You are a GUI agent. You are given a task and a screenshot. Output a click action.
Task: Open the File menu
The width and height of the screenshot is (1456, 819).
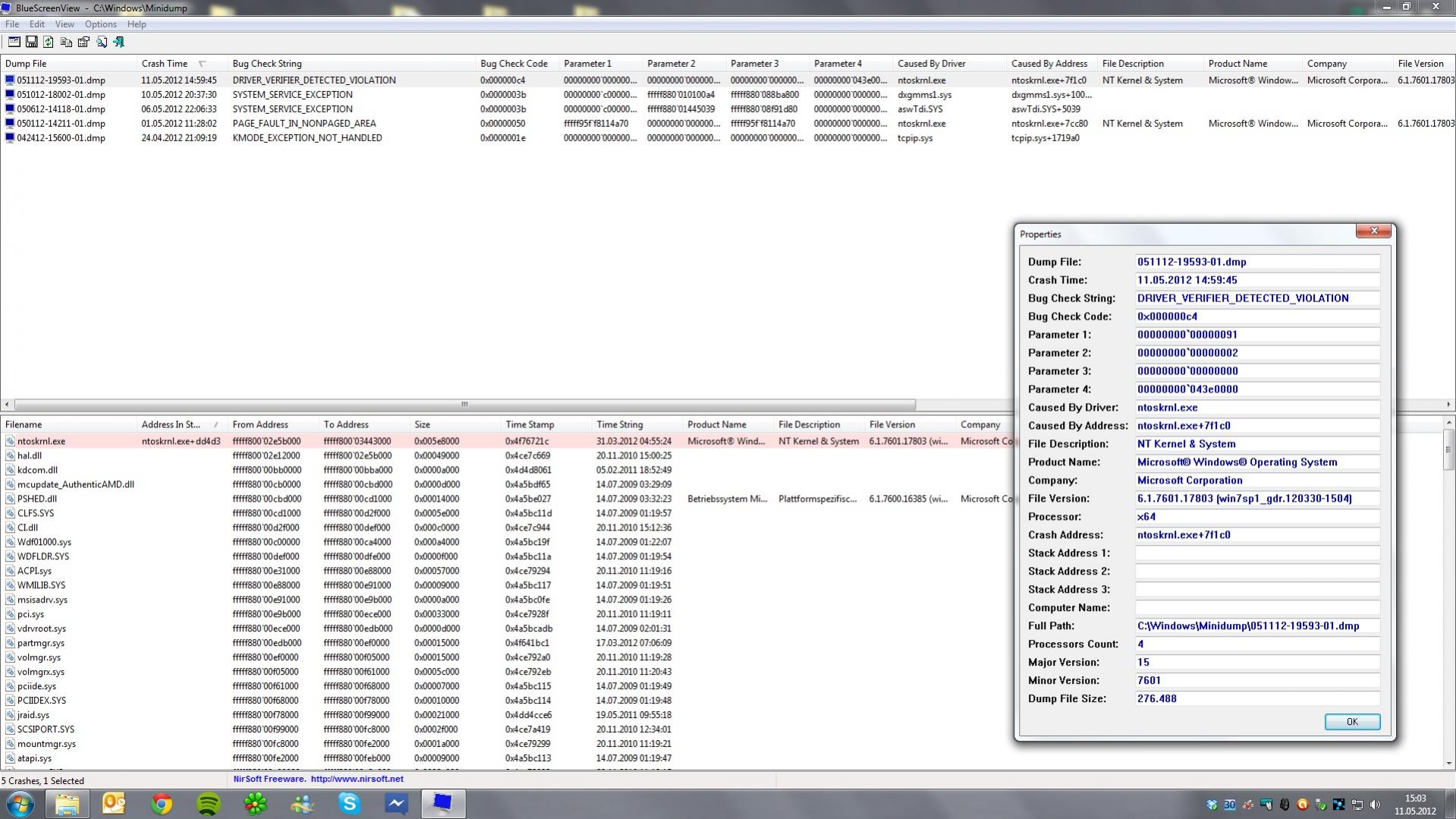point(12,24)
